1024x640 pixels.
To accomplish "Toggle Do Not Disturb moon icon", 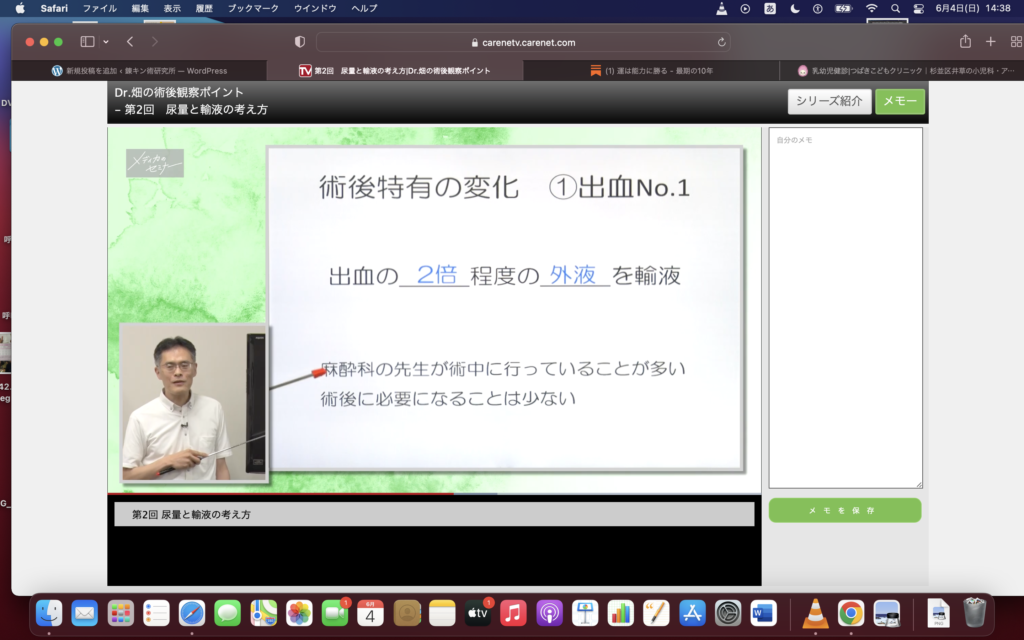I will tap(795, 8).
